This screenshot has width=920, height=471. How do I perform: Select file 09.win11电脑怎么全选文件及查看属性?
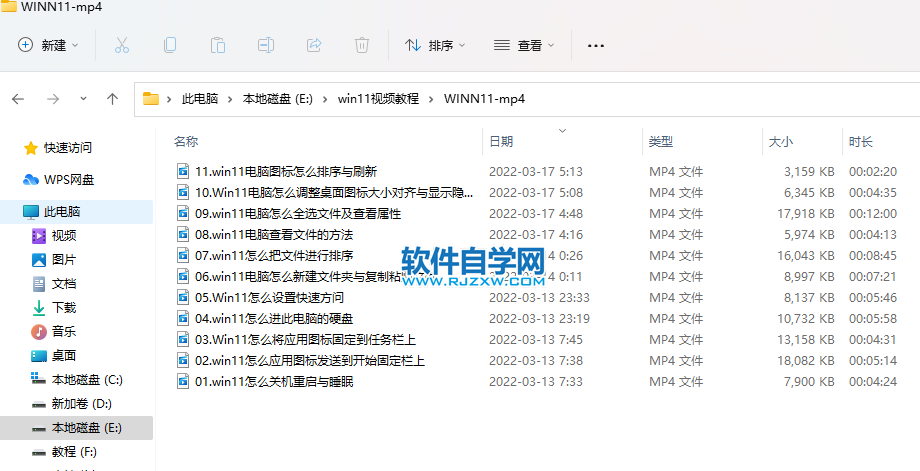tap(298, 214)
